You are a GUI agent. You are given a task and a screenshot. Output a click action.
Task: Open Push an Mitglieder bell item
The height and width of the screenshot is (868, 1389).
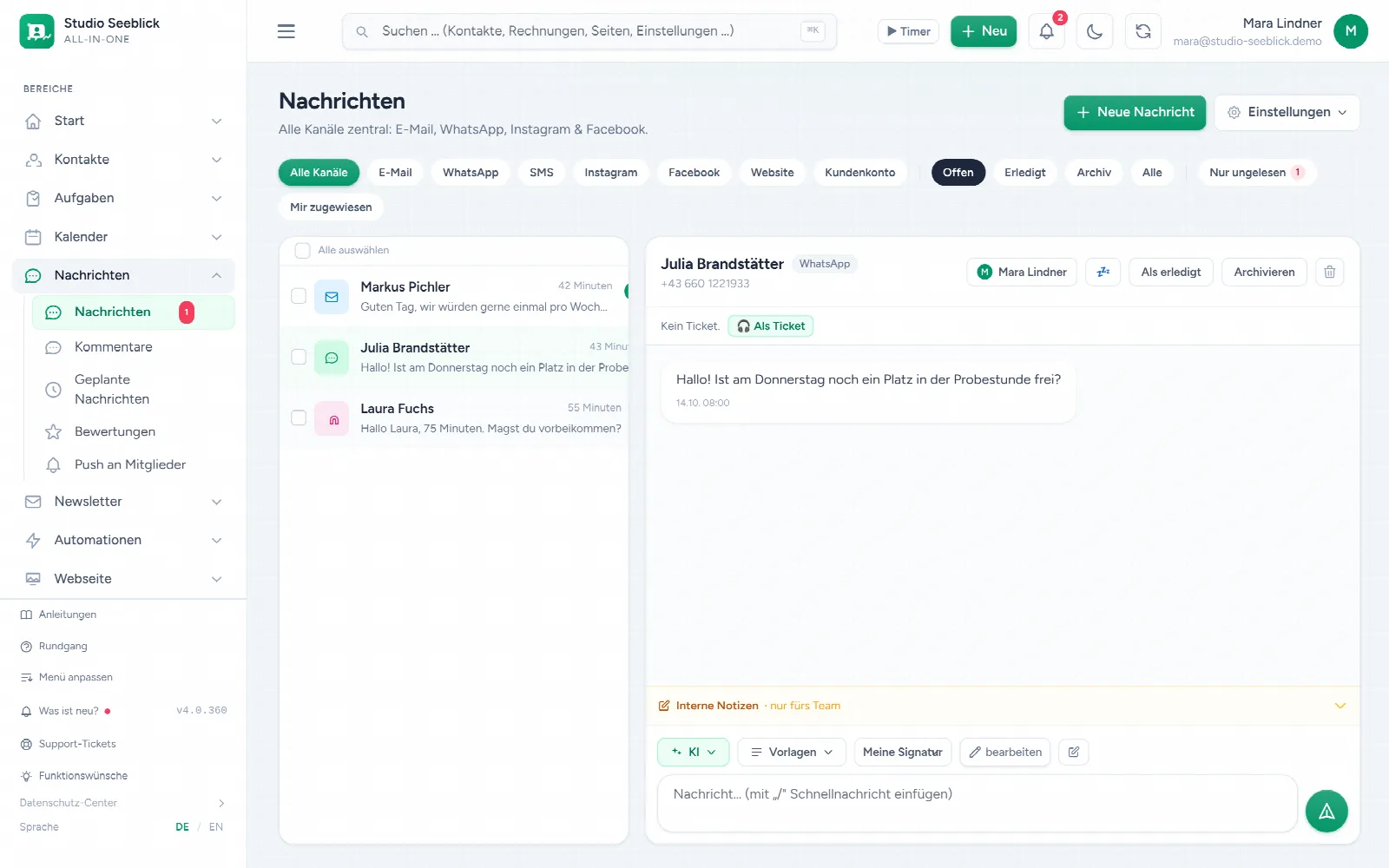point(133,464)
